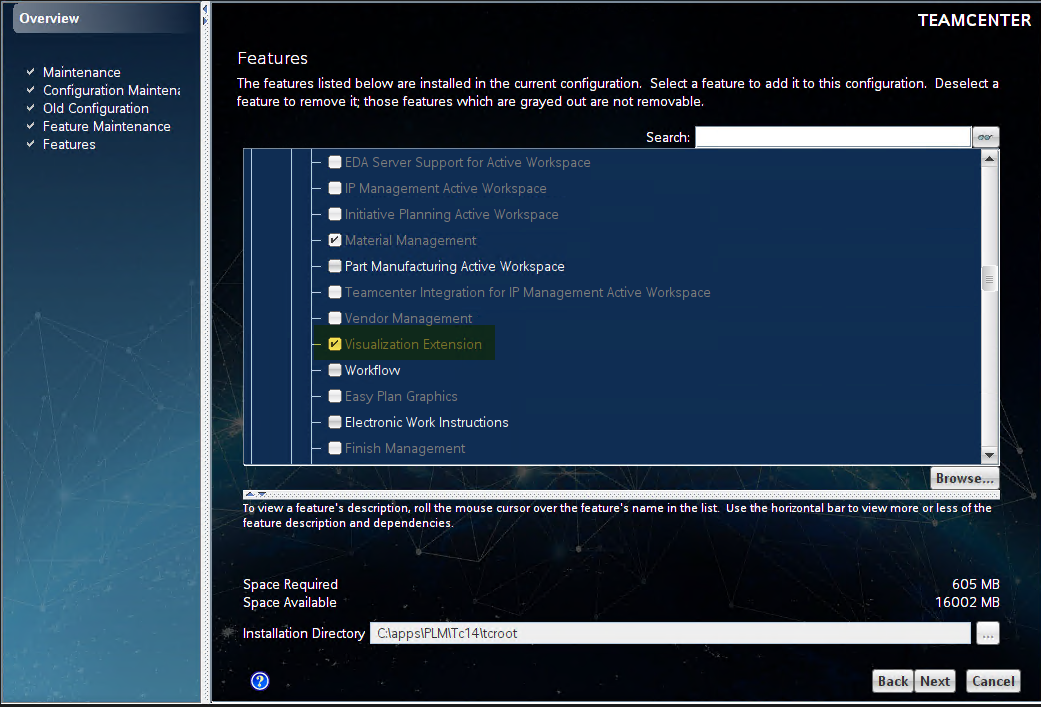
Task: Uncheck the Material Management feature
Action: coord(334,240)
